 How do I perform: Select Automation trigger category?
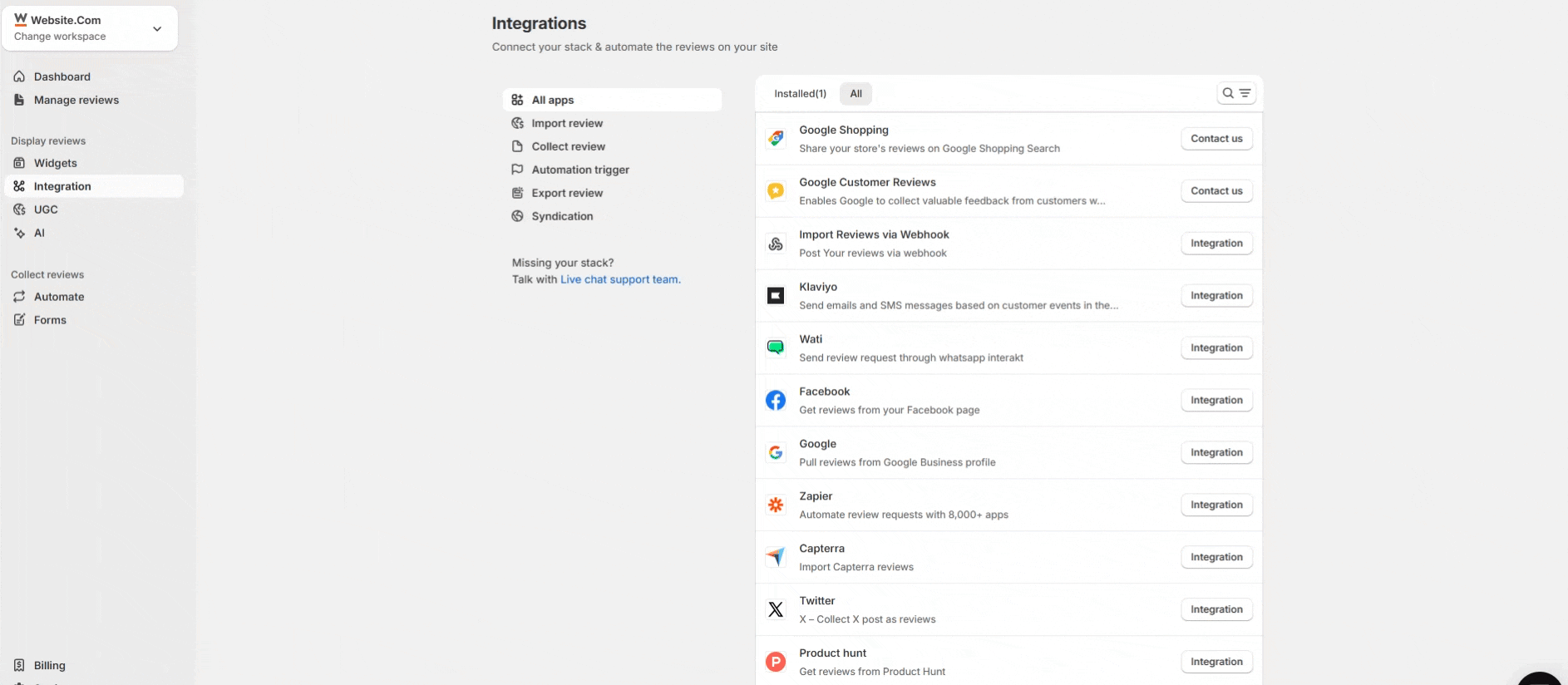tap(580, 170)
